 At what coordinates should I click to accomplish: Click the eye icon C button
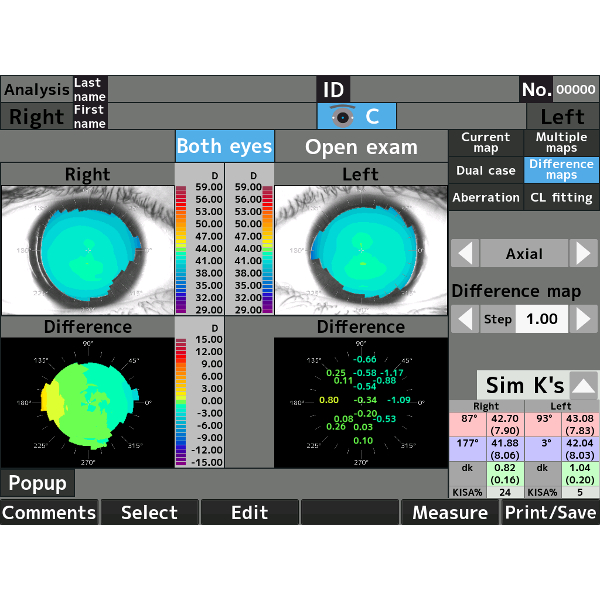click(357, 116)
